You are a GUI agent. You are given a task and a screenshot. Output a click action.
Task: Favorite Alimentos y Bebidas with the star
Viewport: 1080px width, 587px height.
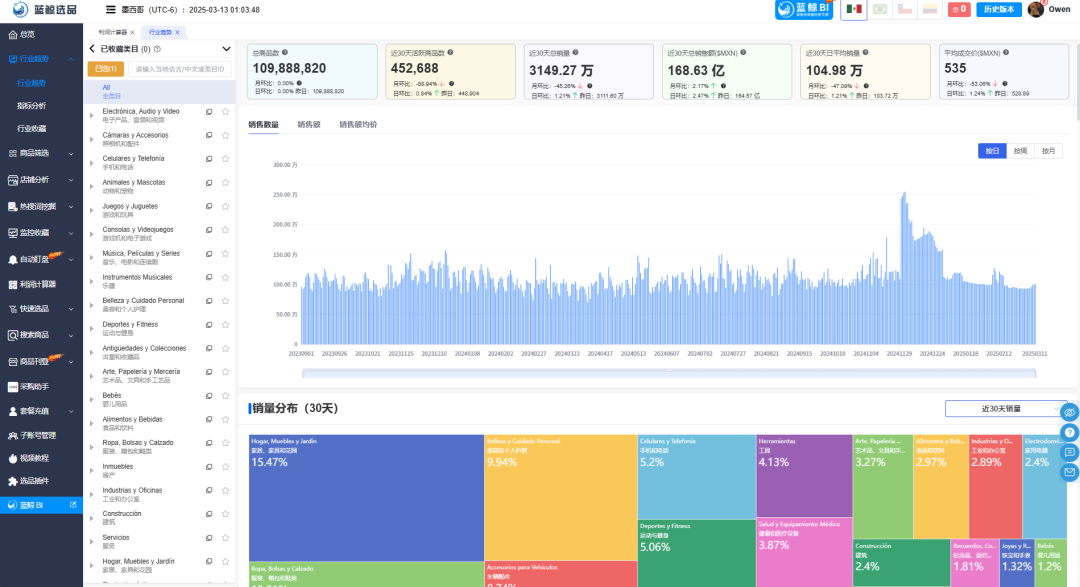[225, 420]
